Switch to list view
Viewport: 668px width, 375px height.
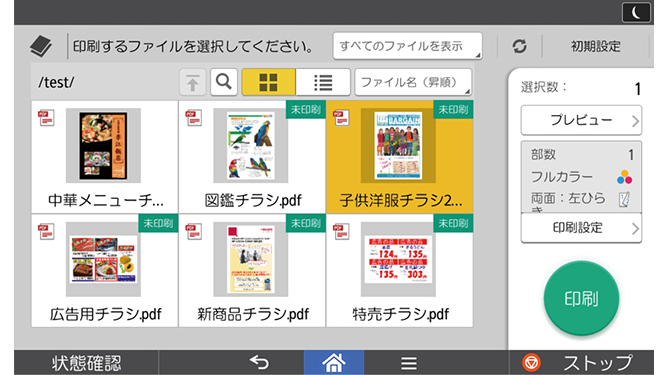coord(323,82)
